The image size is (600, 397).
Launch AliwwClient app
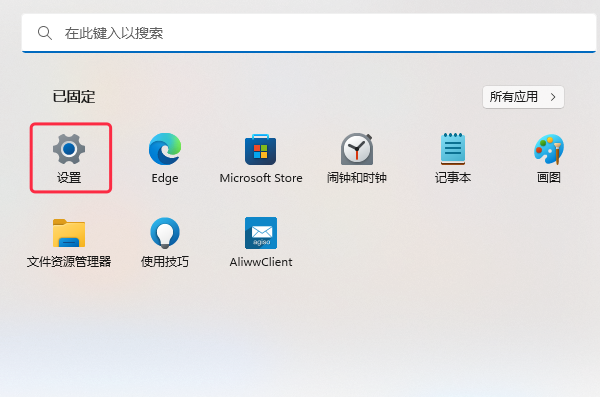pos(261,242)
